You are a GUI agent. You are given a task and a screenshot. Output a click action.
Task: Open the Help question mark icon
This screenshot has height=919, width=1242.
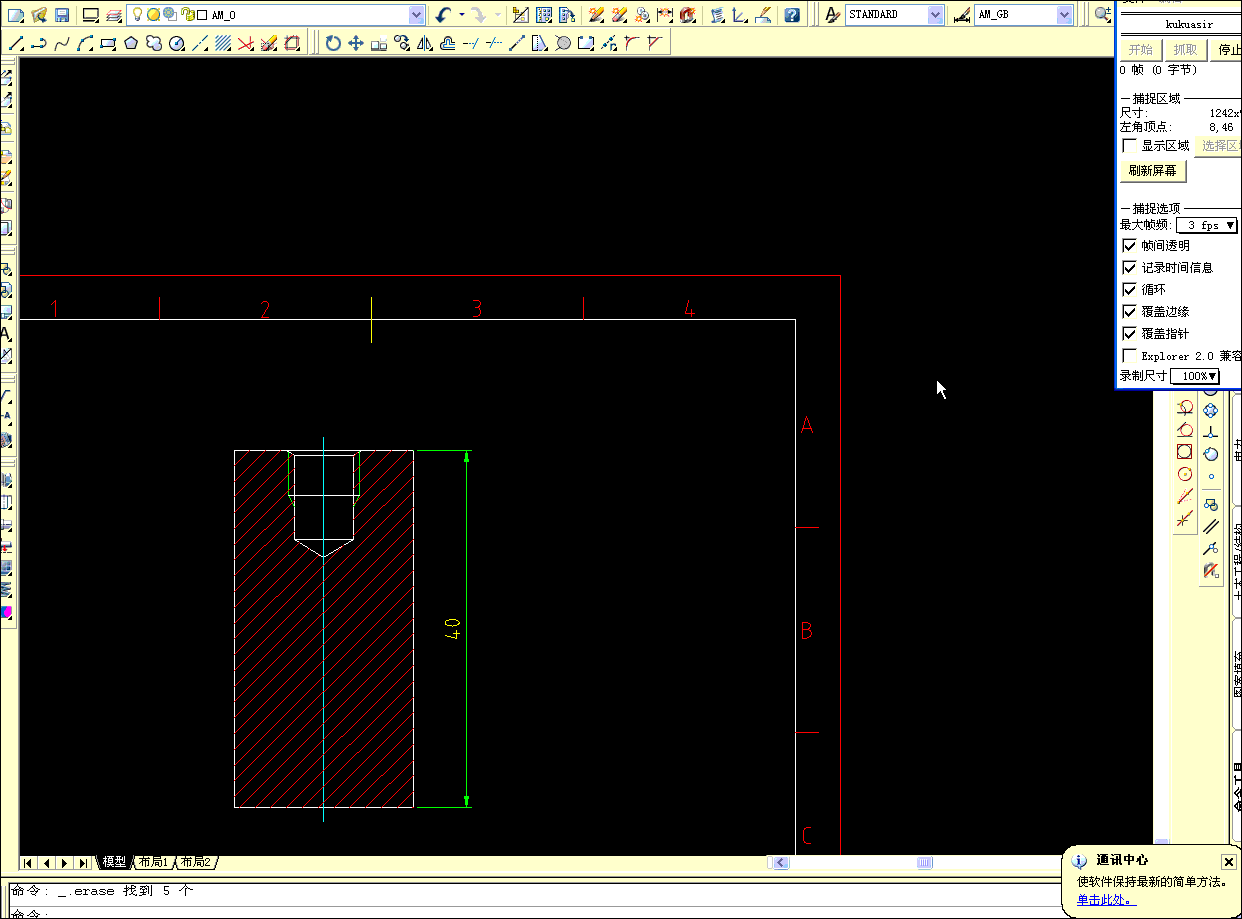tap(792, 15)
